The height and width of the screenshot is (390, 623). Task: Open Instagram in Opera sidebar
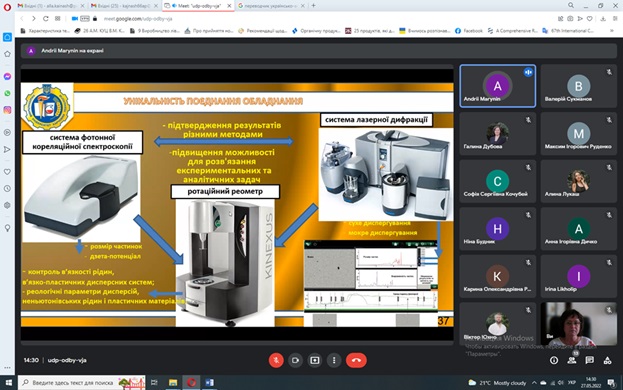(x=7, y=110)
